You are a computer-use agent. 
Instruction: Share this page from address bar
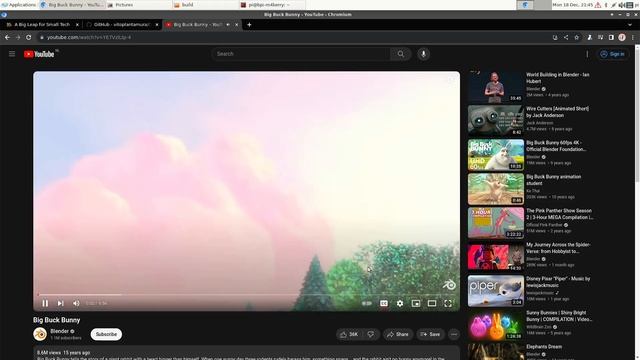pos(566,37)
